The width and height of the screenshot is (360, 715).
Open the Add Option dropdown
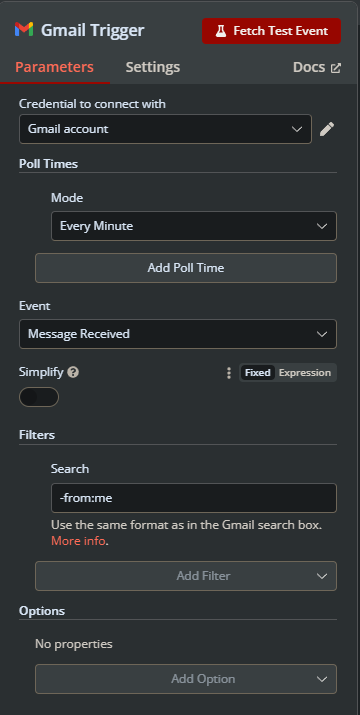click(186, 679)
